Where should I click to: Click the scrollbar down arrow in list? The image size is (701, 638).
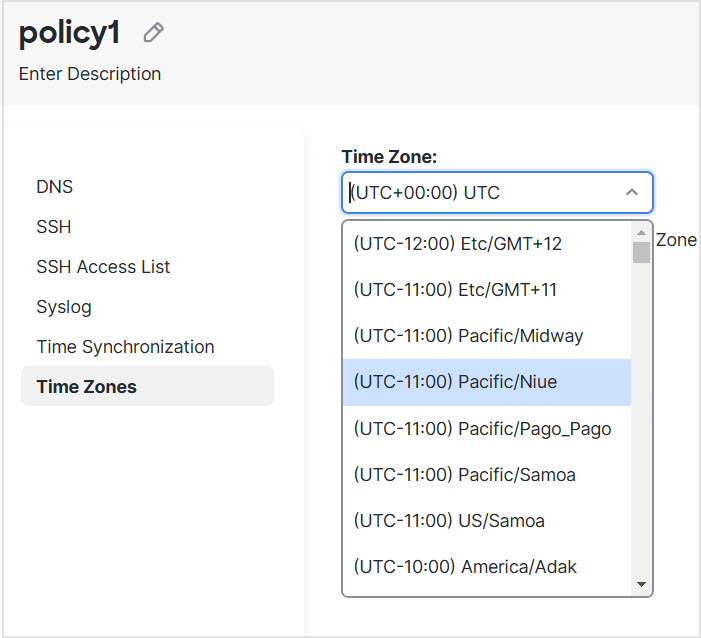pos(641,585)
